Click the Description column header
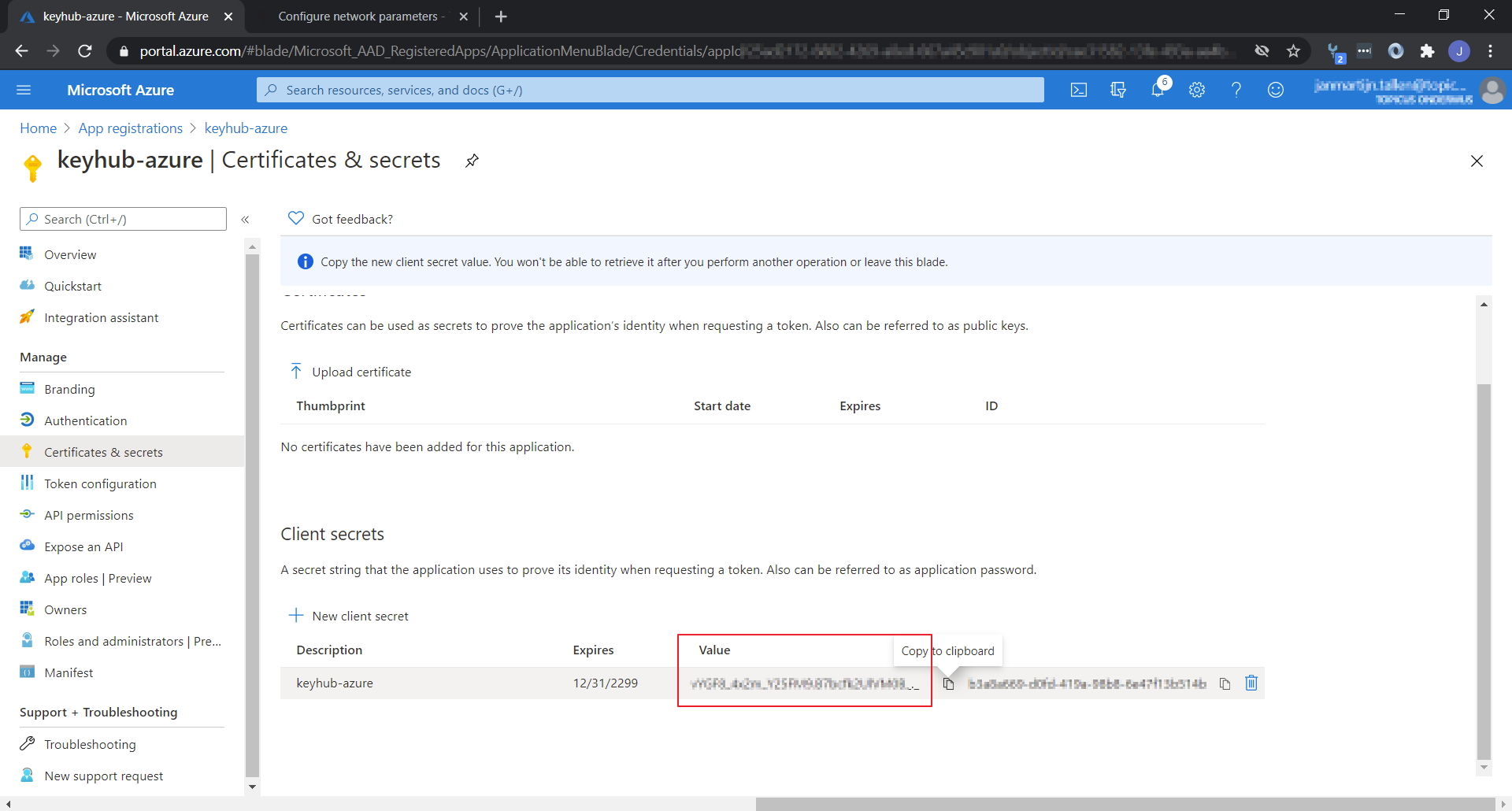This screenshot has height=811, width=1512. 329,650
